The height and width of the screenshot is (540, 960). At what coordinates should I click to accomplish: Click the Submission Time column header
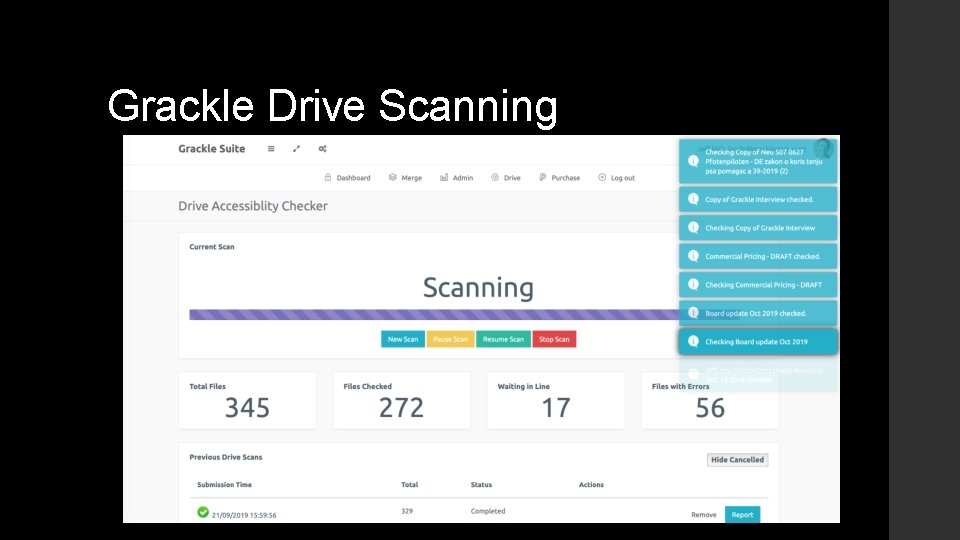pos(224,485)
